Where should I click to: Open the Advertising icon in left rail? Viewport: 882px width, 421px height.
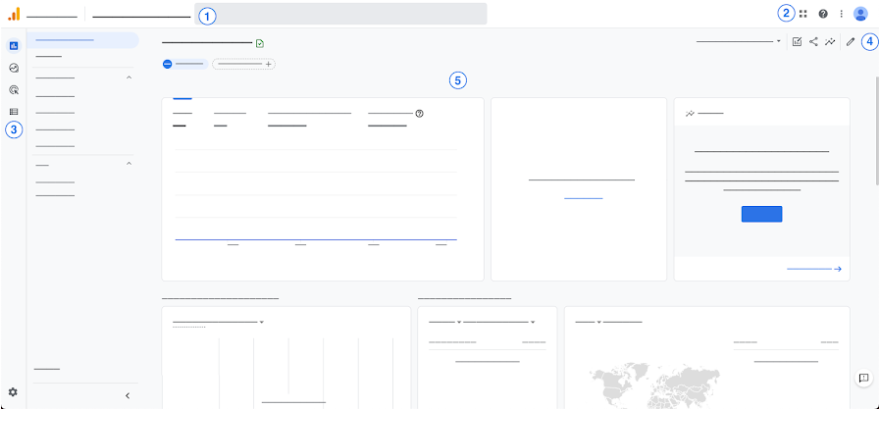(14, 89)
